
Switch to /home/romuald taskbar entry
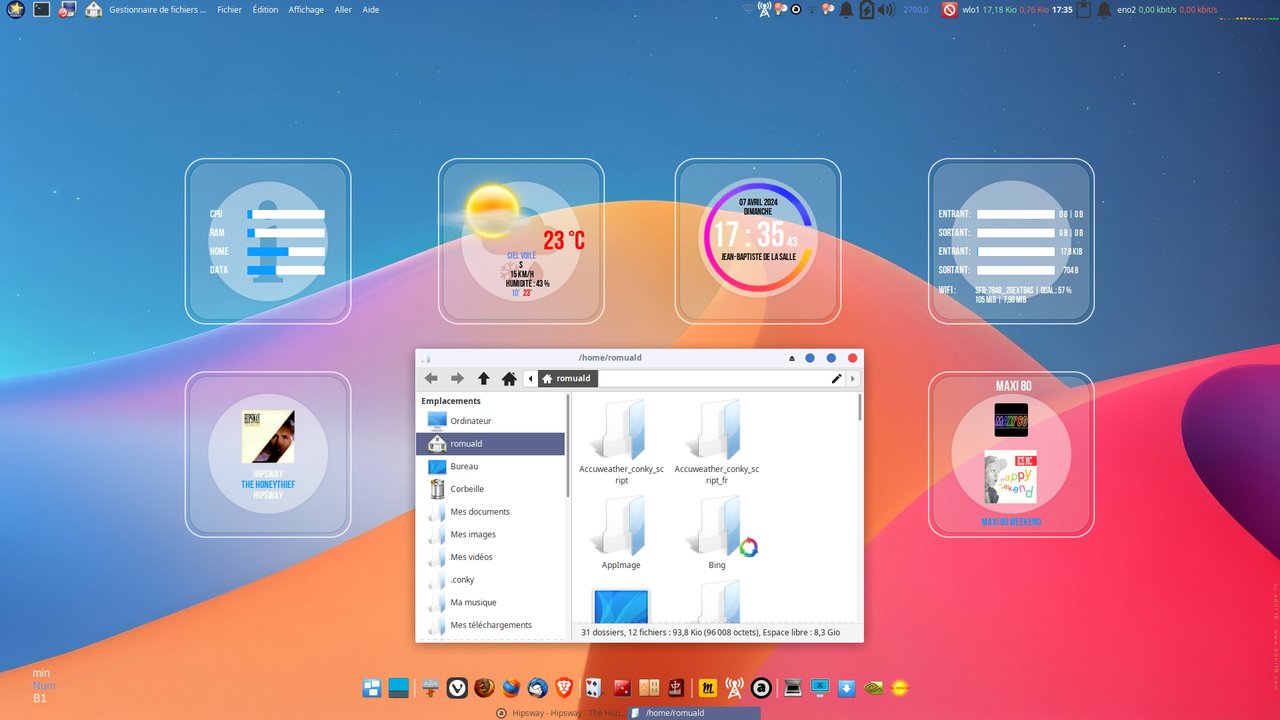pyautogui.click(x=695, y=713)
